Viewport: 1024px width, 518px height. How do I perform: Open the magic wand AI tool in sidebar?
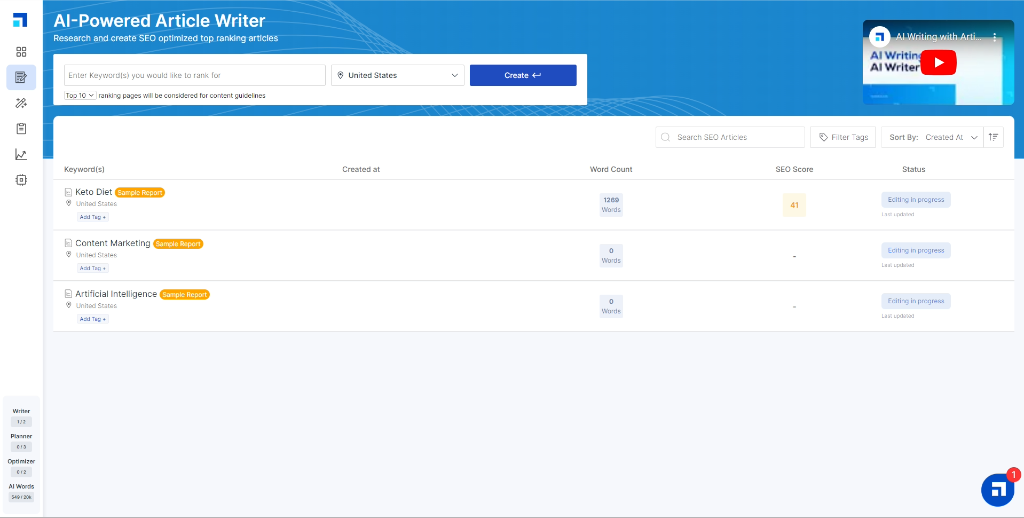(21, 103)
